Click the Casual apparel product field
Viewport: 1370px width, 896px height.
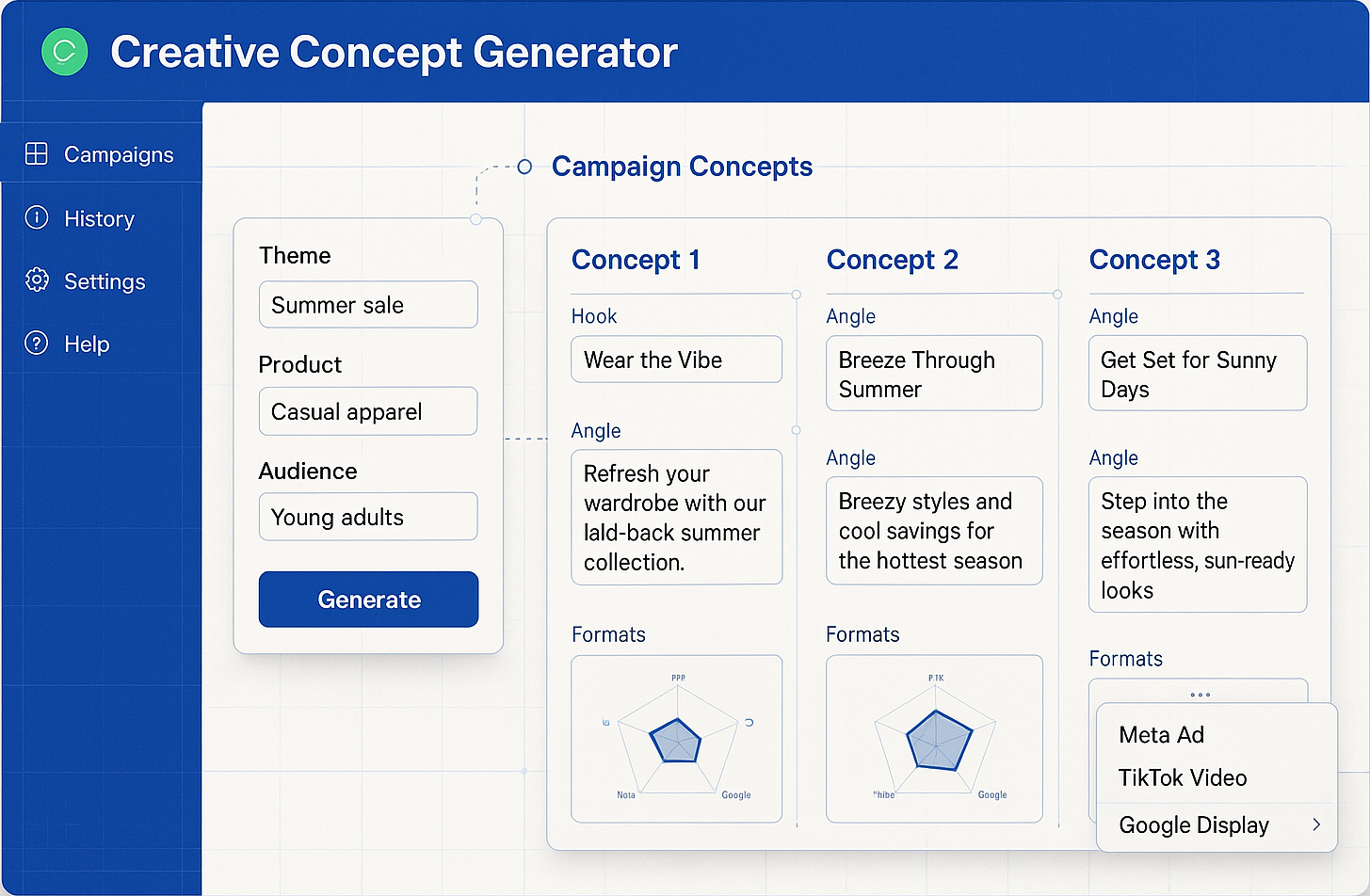pyautogui.click(x=367, y=411)
